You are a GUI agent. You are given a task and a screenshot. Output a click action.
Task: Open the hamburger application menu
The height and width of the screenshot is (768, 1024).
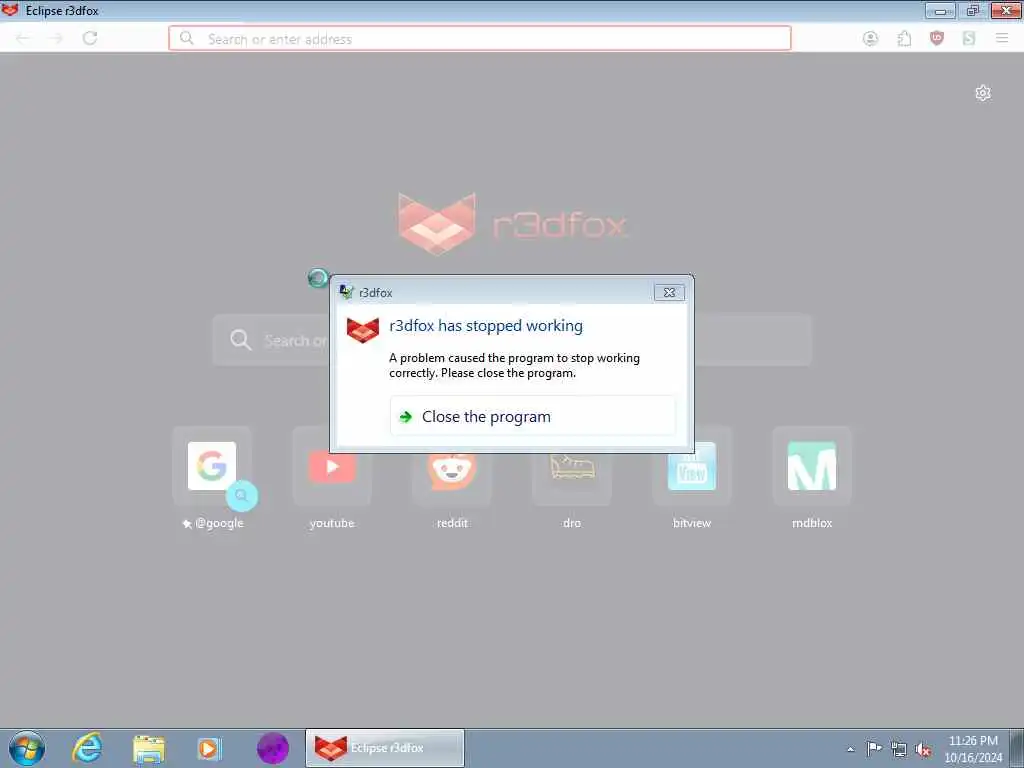pos(1002,39)
